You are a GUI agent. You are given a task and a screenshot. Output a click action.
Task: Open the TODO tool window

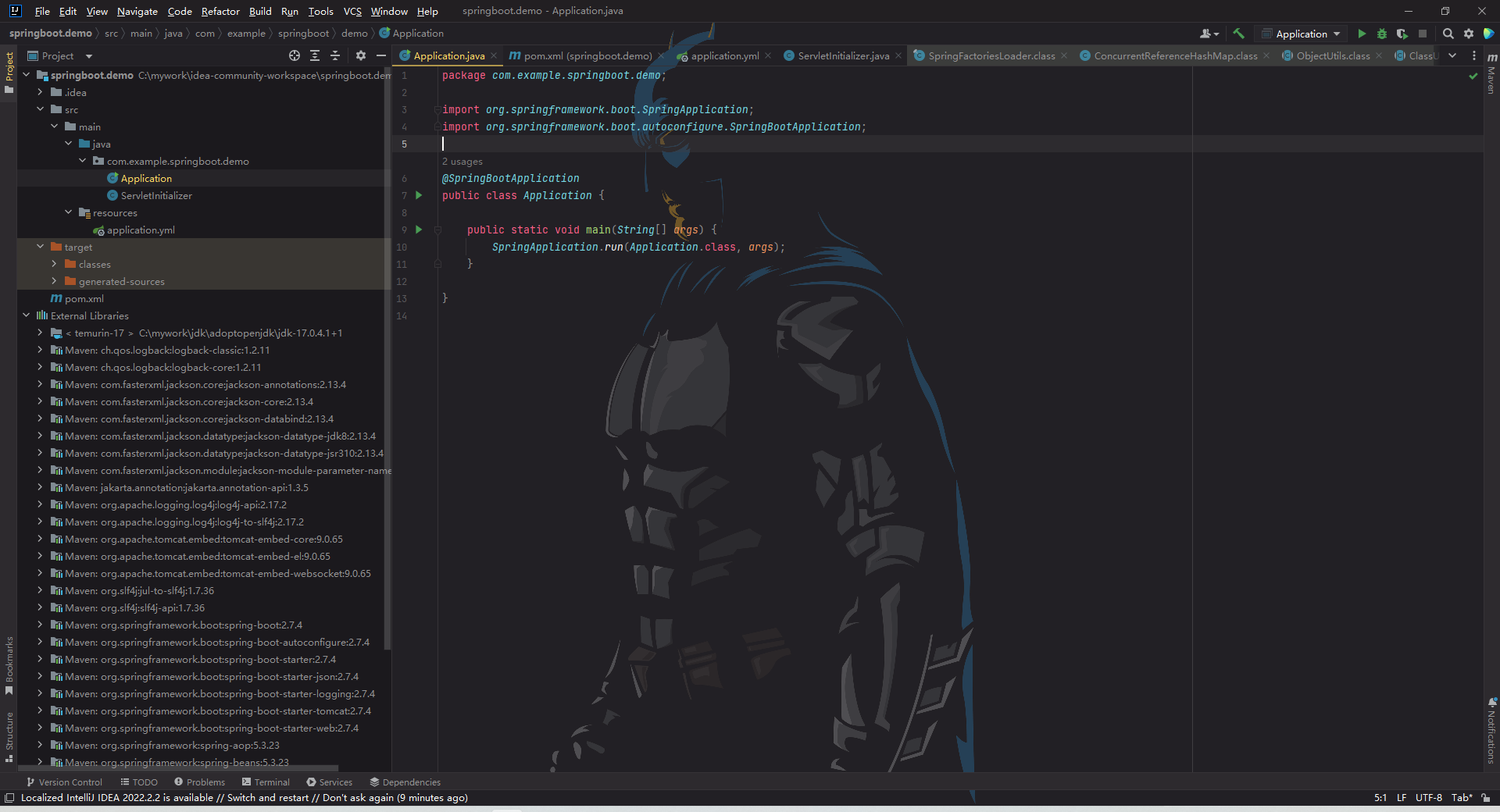[139, 782]
